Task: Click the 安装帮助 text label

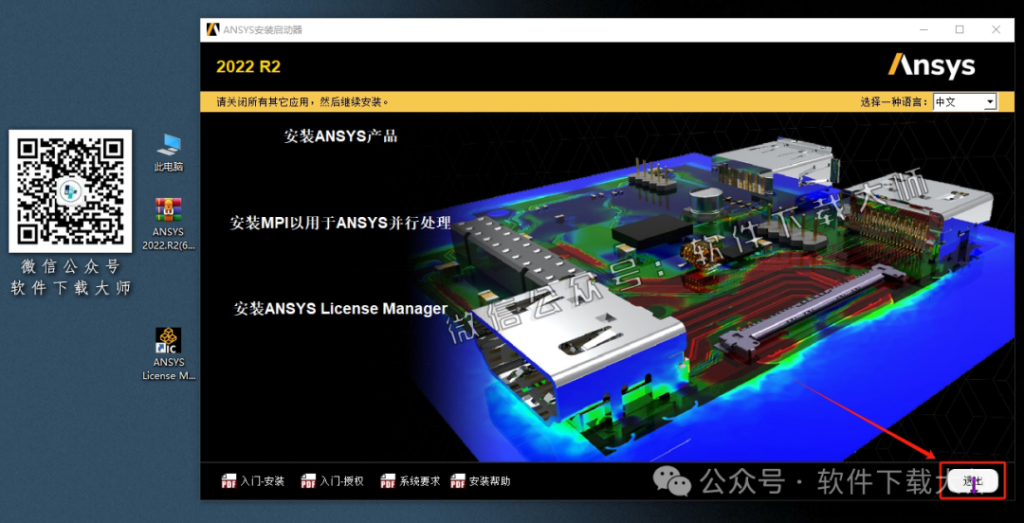Action: (x=490, y=482)
